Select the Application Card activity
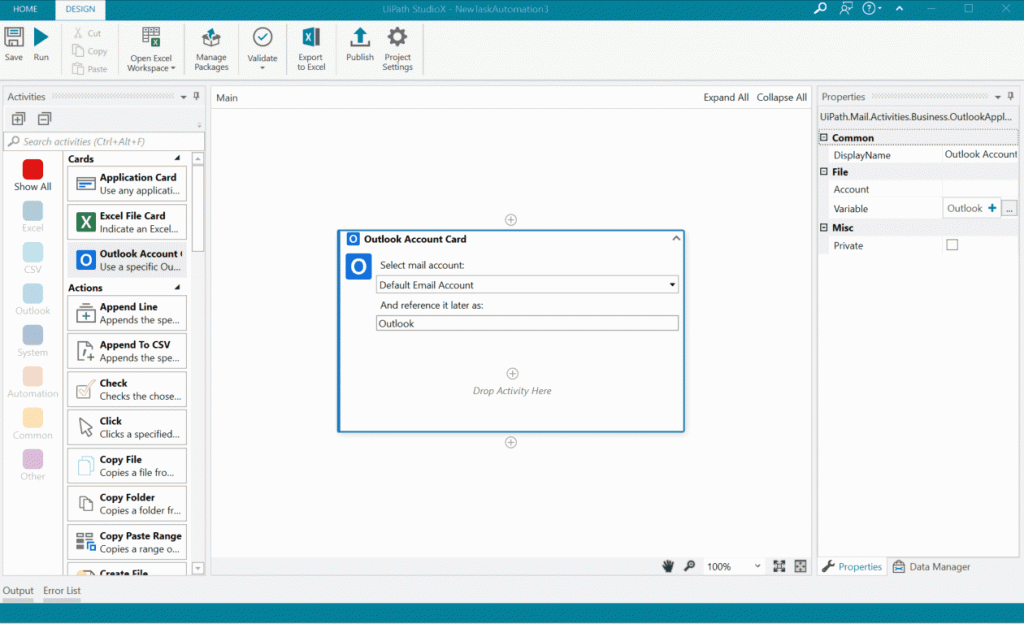This screenshot has height=624, width=1024. tap(127, 183)
